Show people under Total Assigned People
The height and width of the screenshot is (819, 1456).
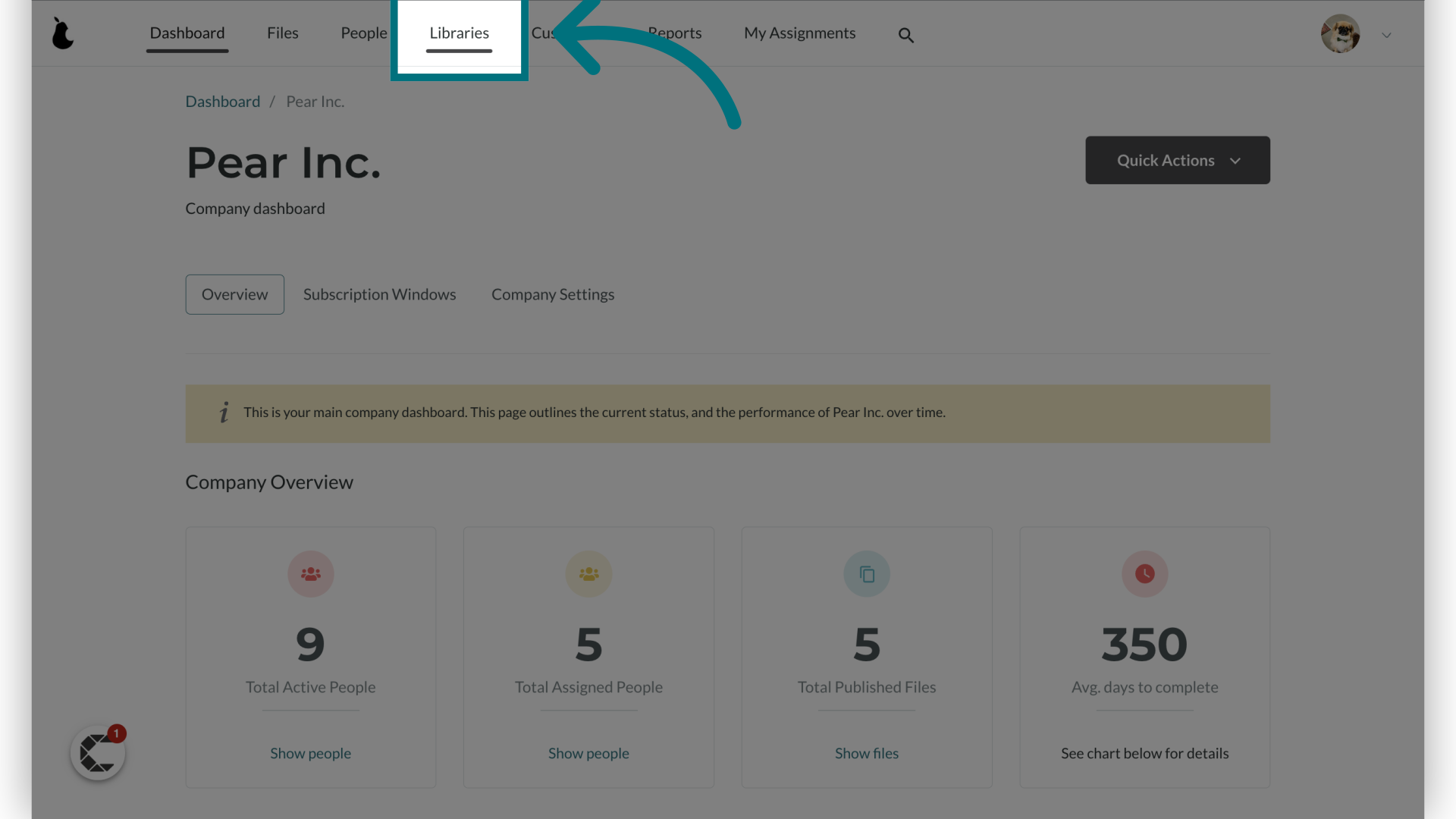588,754
